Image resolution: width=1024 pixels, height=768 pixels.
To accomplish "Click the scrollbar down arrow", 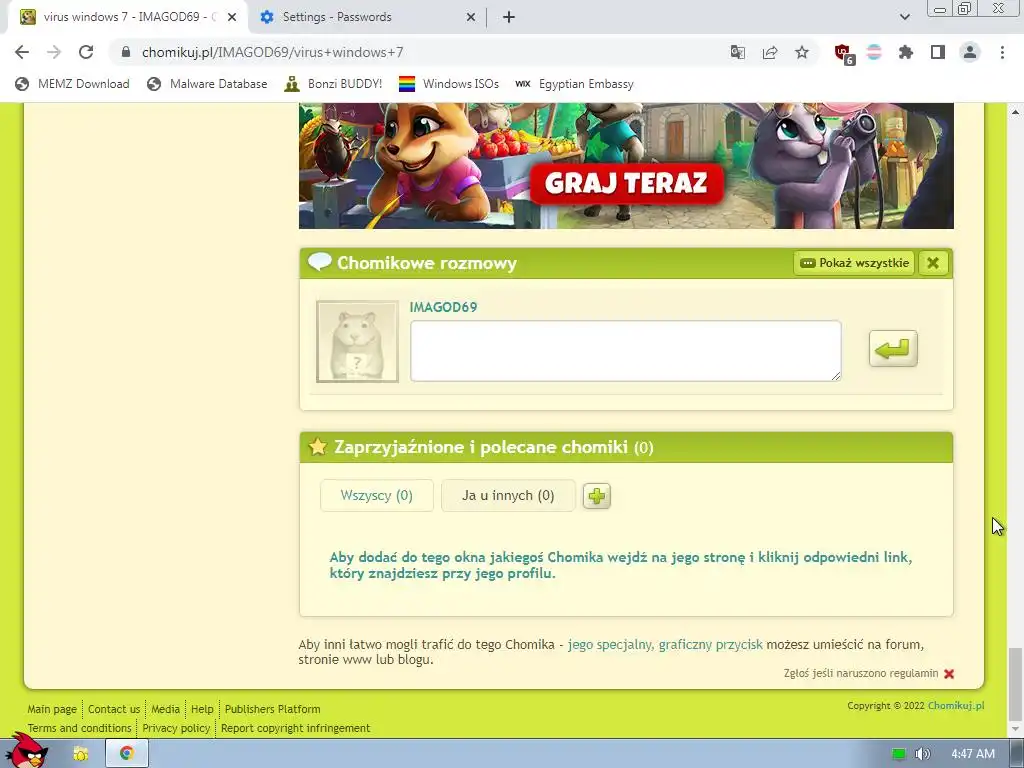I will pos(1014,729).
